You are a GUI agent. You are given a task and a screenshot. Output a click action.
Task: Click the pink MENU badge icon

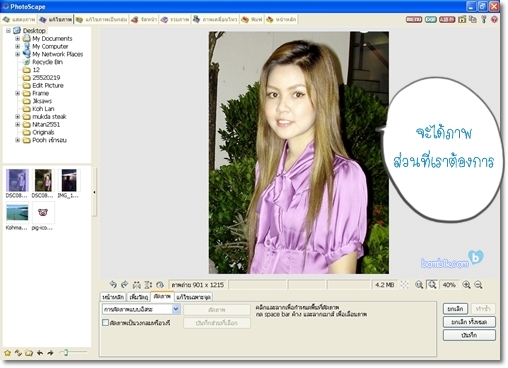tap(414, 19)
